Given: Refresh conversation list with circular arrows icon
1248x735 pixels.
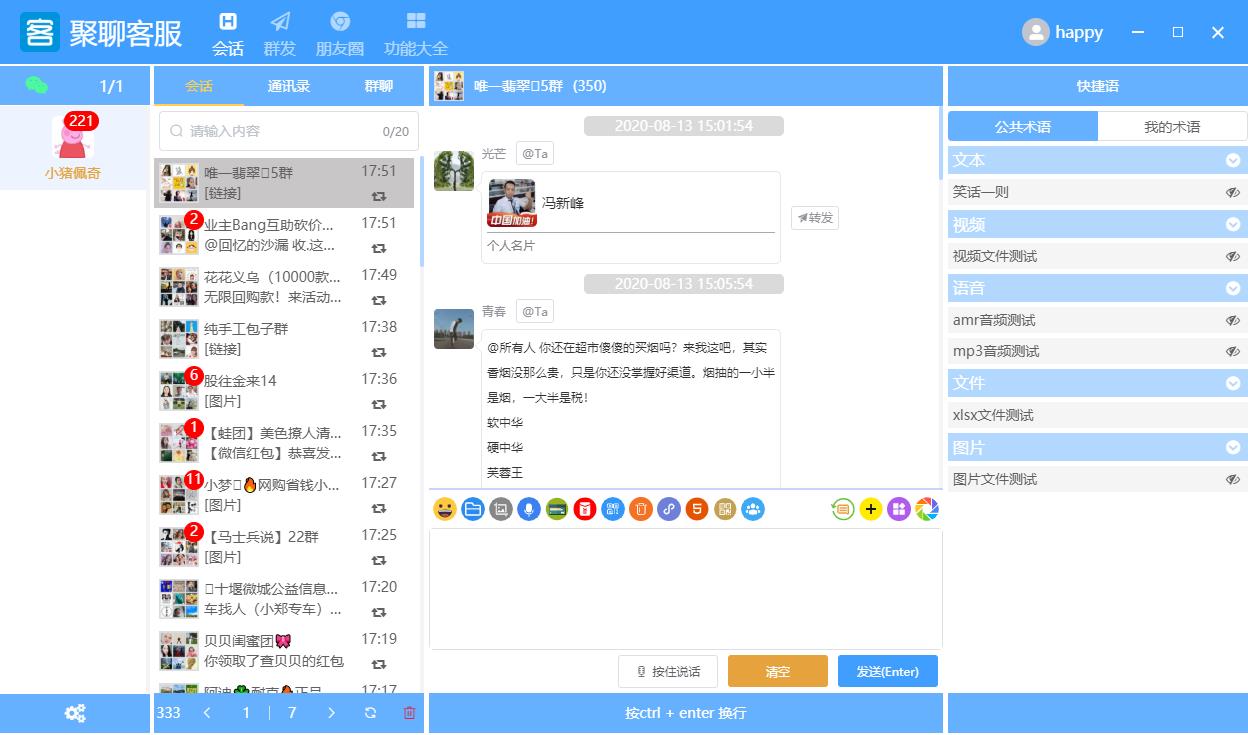Looking at the screenshot, I should coord(371,713).
